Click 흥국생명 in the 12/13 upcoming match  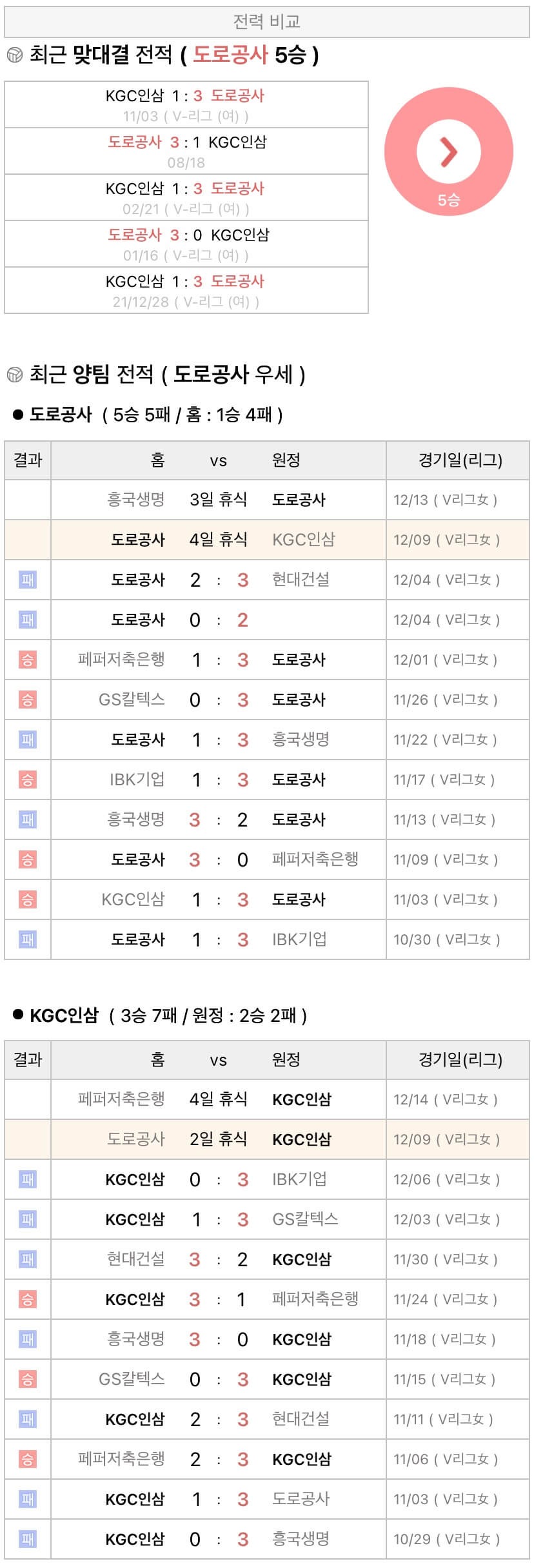point(136,500)
